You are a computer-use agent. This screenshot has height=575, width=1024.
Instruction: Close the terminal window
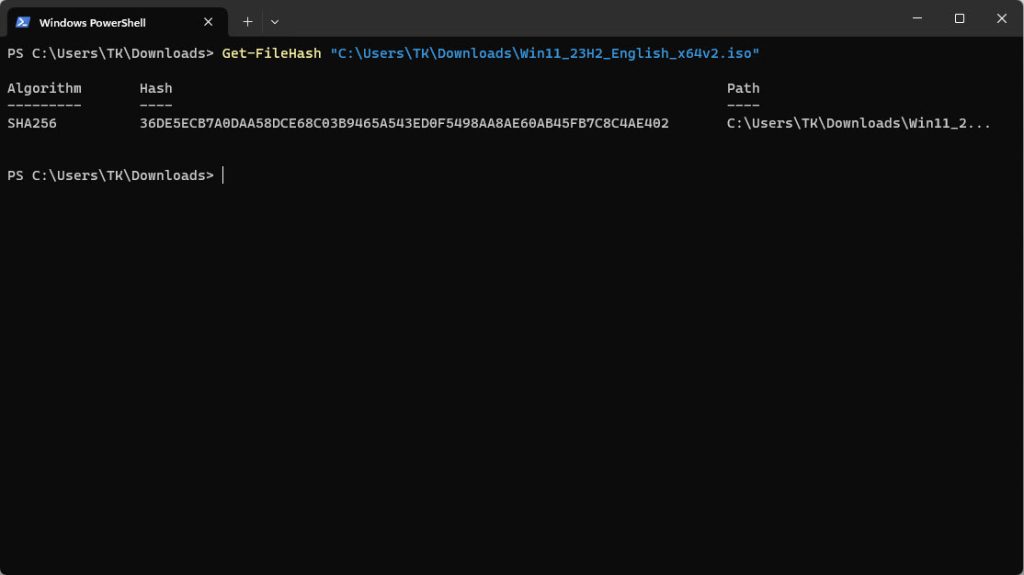click(1002, 18)
